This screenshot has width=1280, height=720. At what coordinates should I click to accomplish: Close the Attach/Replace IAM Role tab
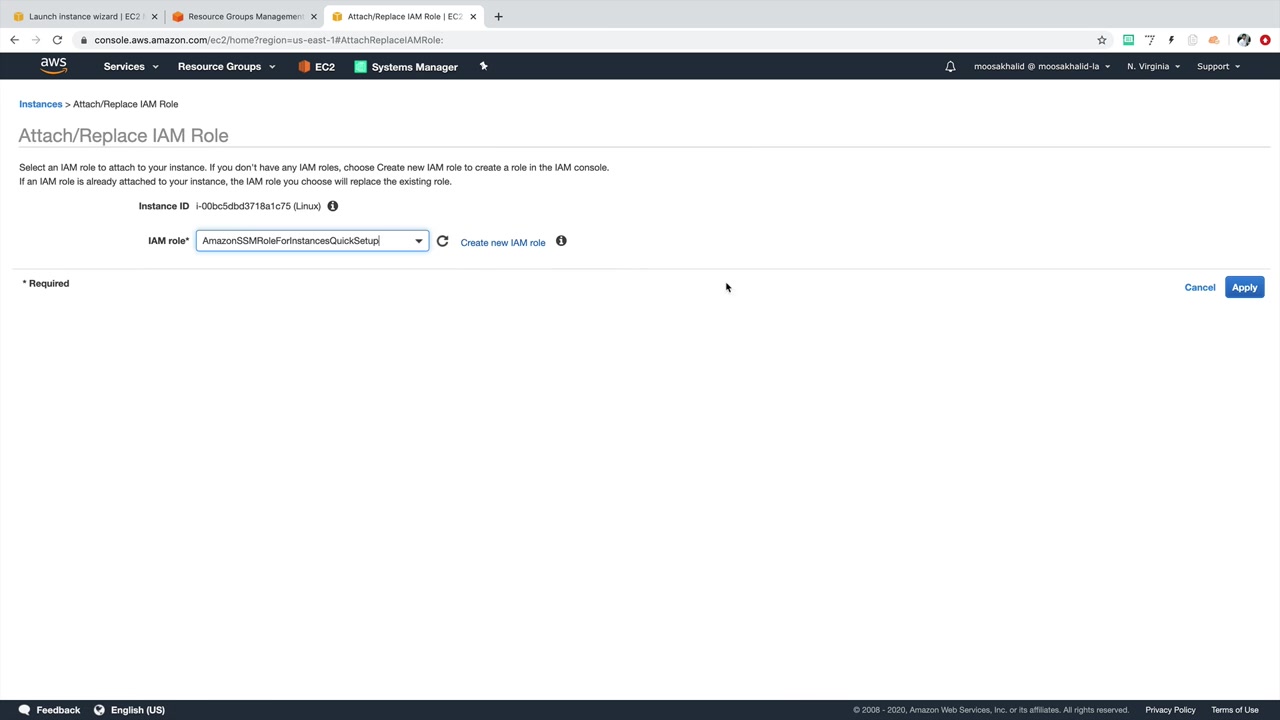pyautogui.click(x=473, y=16)
